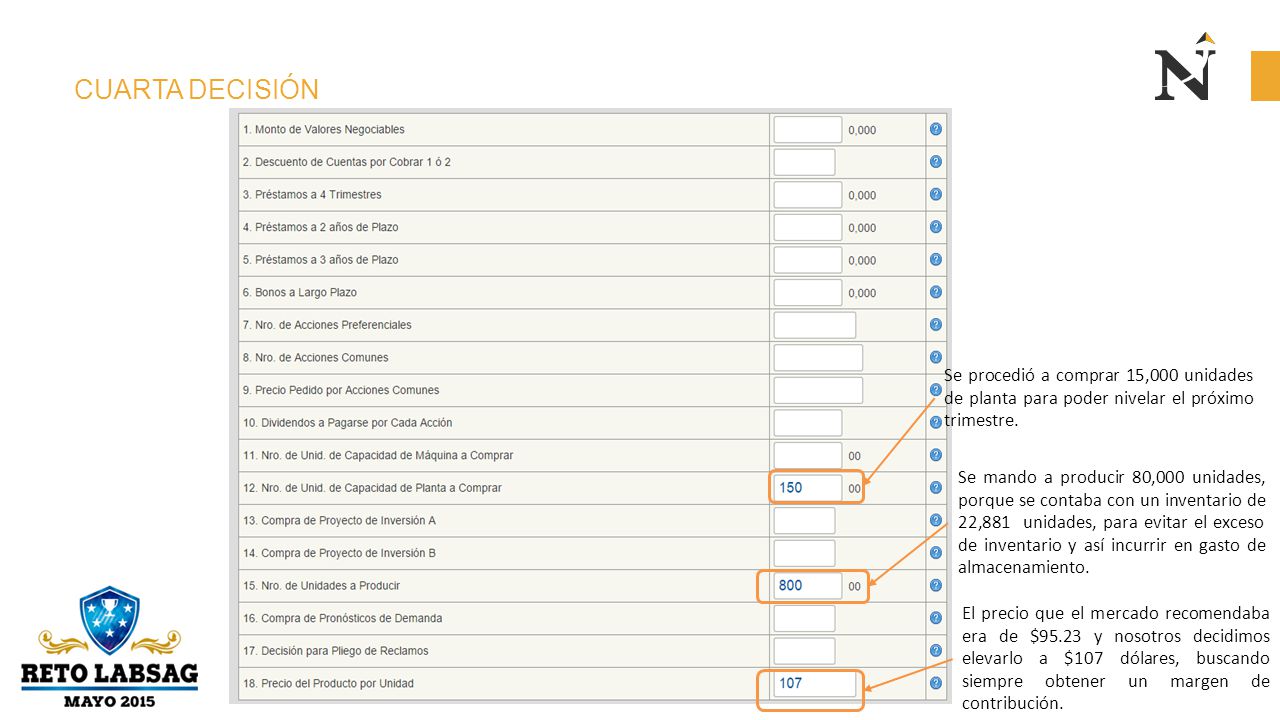The width and height of the screenshot is (1280, 720).
Task: Select the Dividendos a Pagarse por Cada Acción field
Action: (x=808, y=423)
